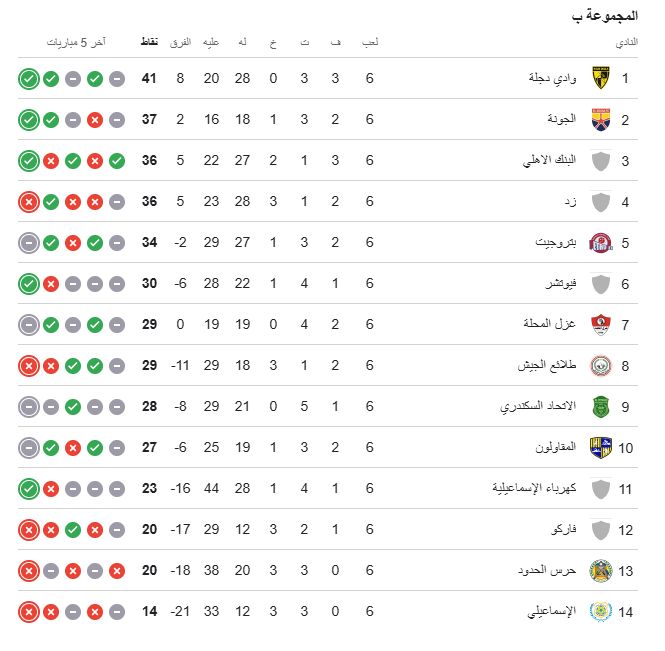Viewport: 665px width, 651px height.
Task: Click the outlined latest-match loss icon for الإسماعيلي
Action: (x=28, y=612)
